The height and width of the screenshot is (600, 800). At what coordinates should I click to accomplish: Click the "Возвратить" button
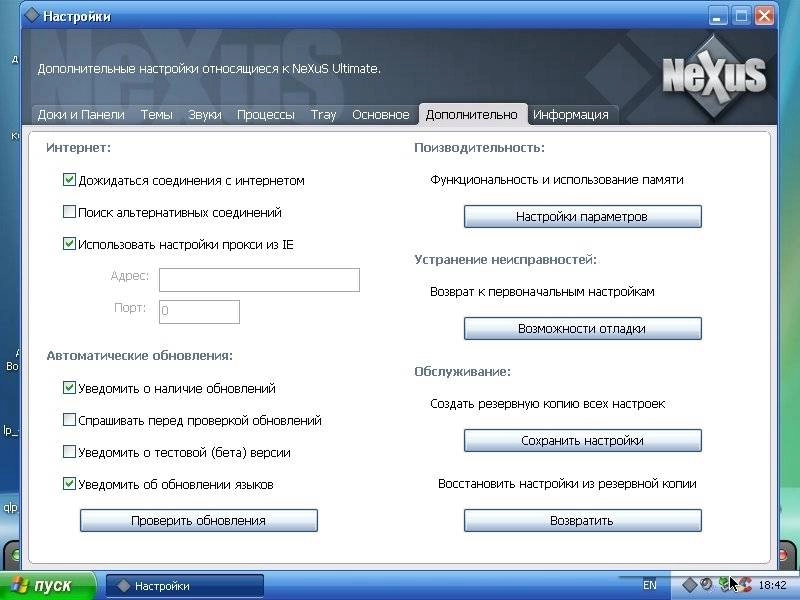pos(582,520)
